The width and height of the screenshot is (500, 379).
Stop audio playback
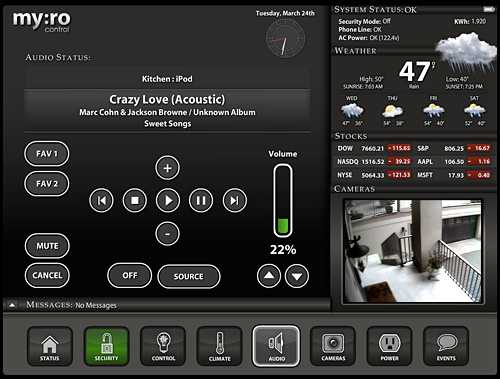tap(135, 200)
